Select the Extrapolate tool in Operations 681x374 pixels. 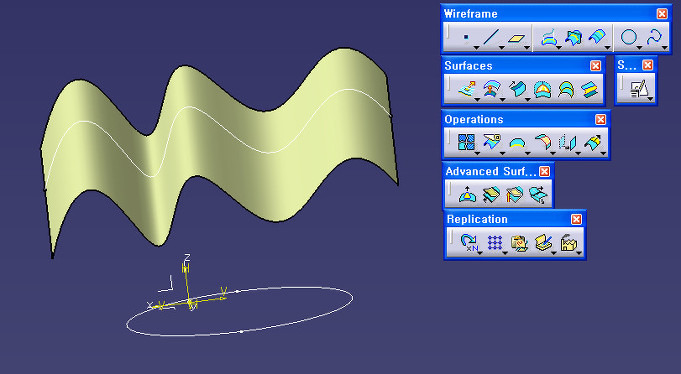[592, 142]
